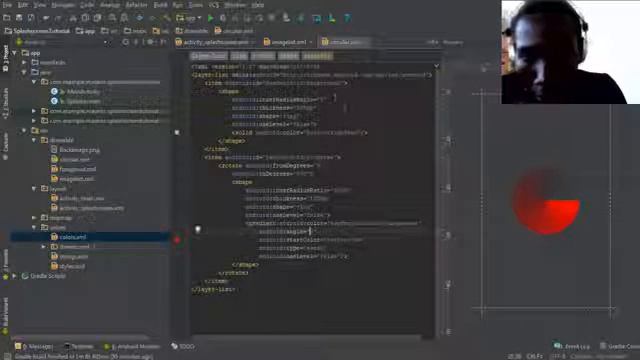Open the File menu
Screen dimensions: 640x360
(x=7, y=5)
